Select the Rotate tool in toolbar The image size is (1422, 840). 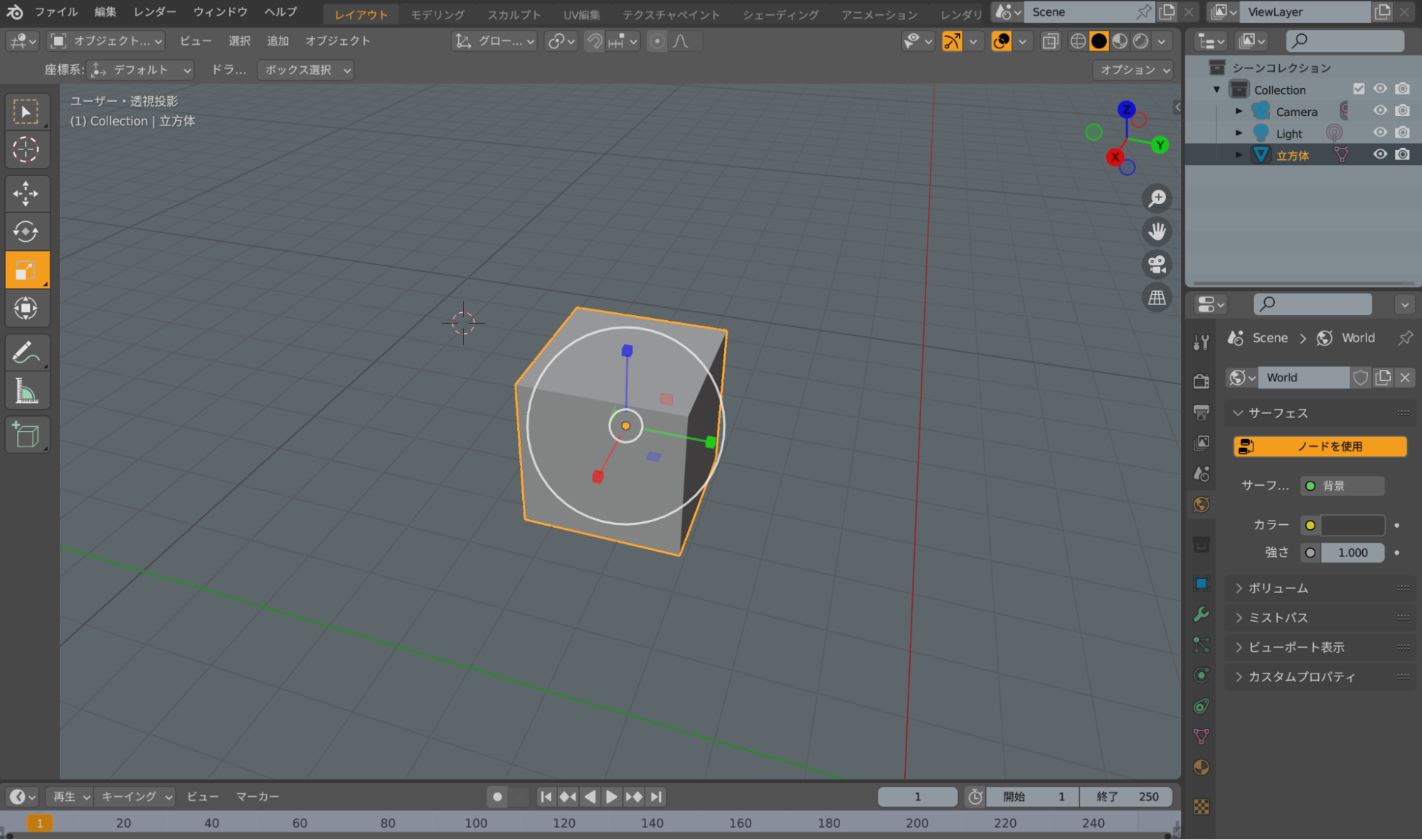click(x=26, y=231)
